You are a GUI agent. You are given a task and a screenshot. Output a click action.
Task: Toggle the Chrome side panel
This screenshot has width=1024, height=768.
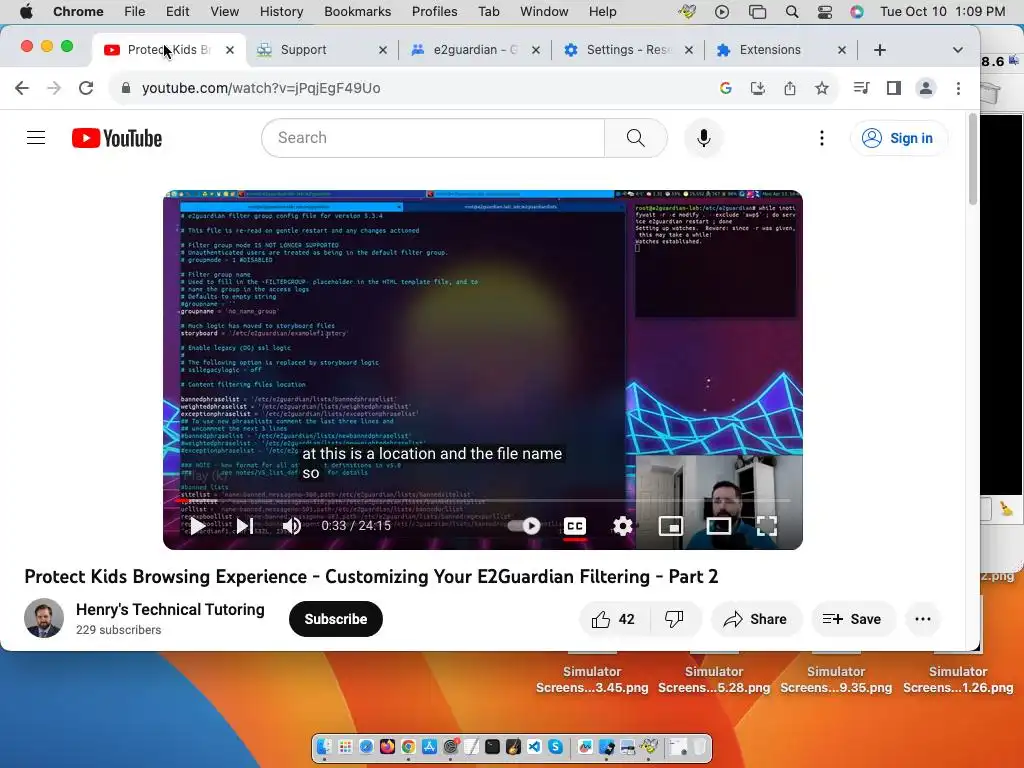(x=893, y=88)
